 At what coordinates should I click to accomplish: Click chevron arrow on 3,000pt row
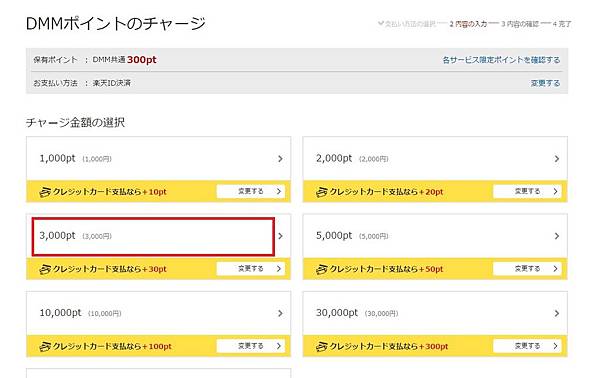click(x=280, y=236)
